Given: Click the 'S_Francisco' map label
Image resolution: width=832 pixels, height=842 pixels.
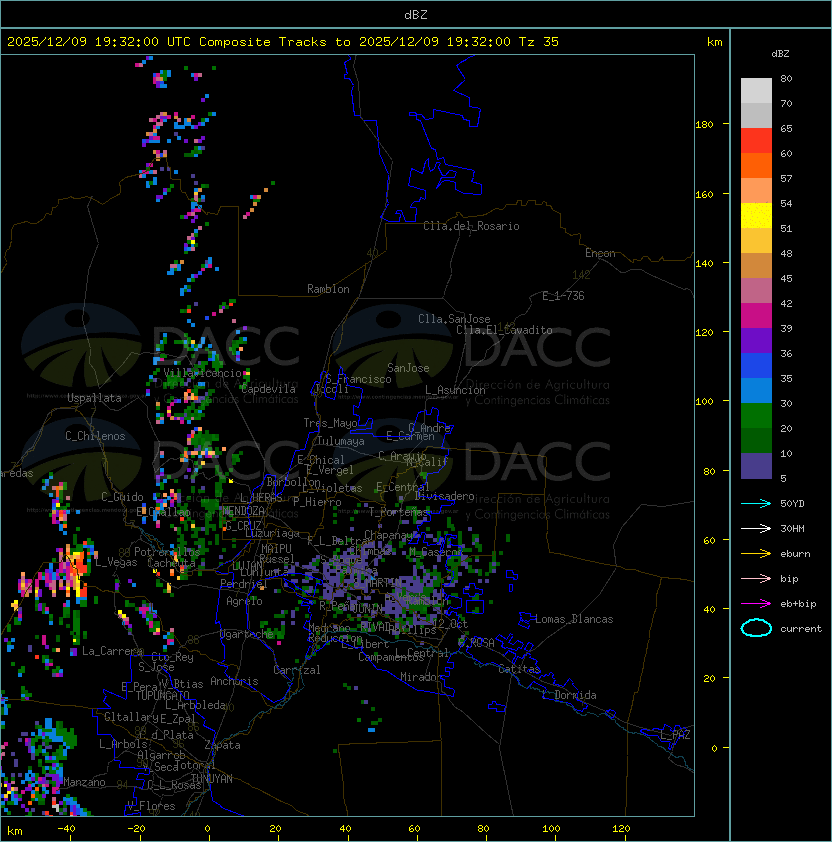Looking at the screenshot, I should (x=358, y=379).
